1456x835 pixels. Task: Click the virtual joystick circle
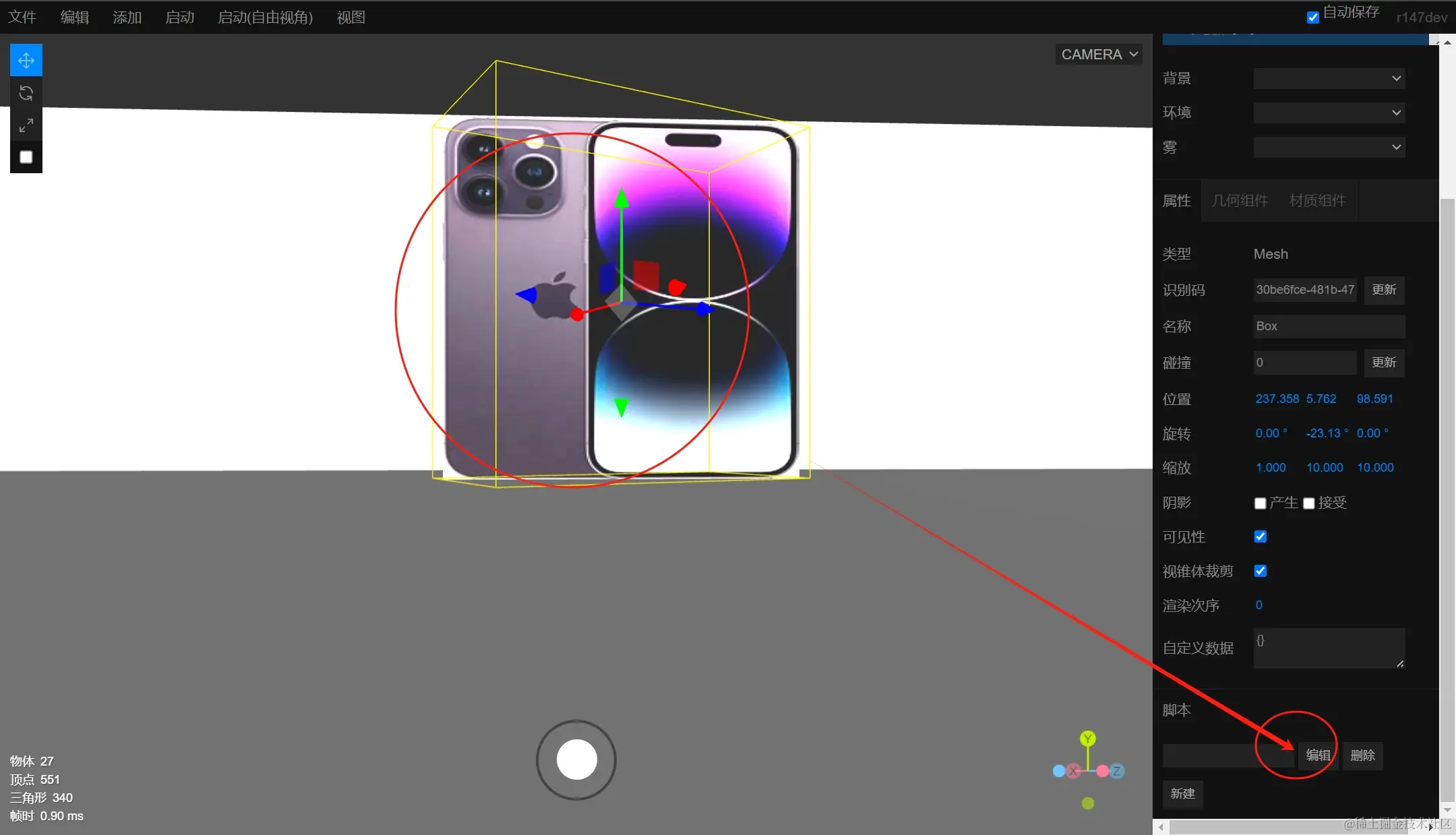coord(576,760)
